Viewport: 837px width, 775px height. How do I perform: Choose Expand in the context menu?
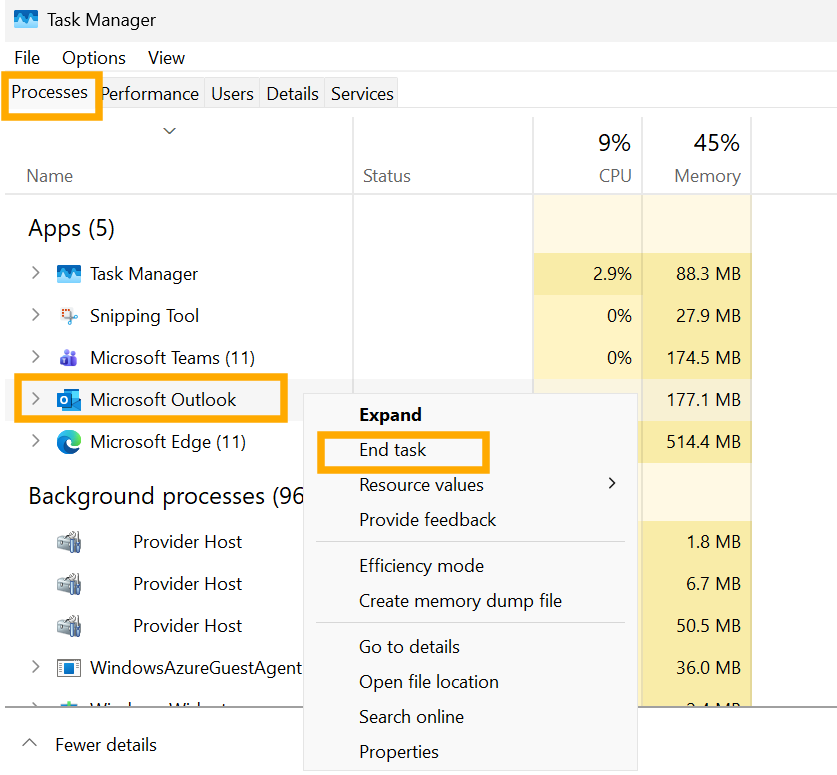pos(390,415)
